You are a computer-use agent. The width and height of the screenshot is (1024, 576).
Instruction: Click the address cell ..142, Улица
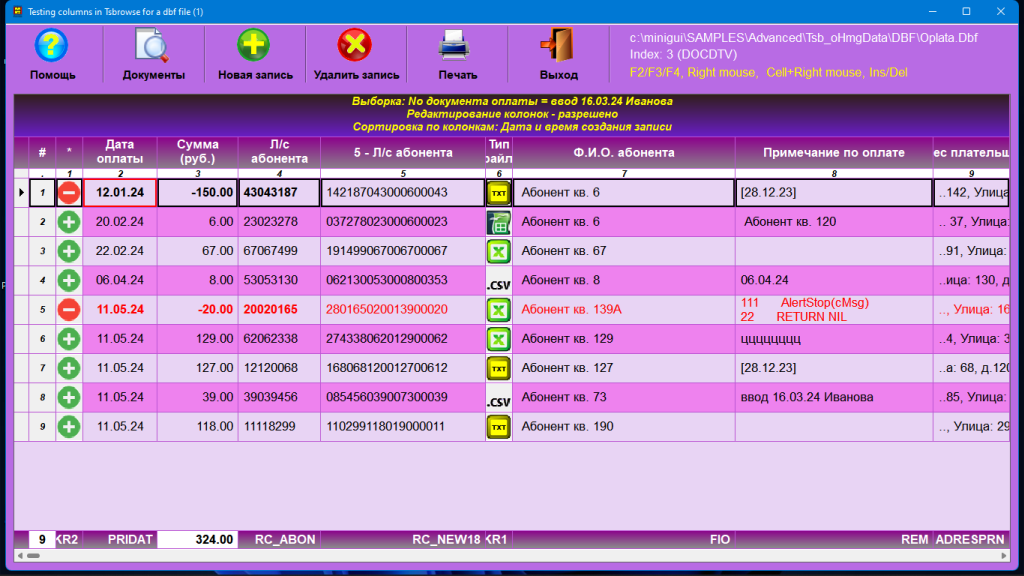tap(971, 193)
